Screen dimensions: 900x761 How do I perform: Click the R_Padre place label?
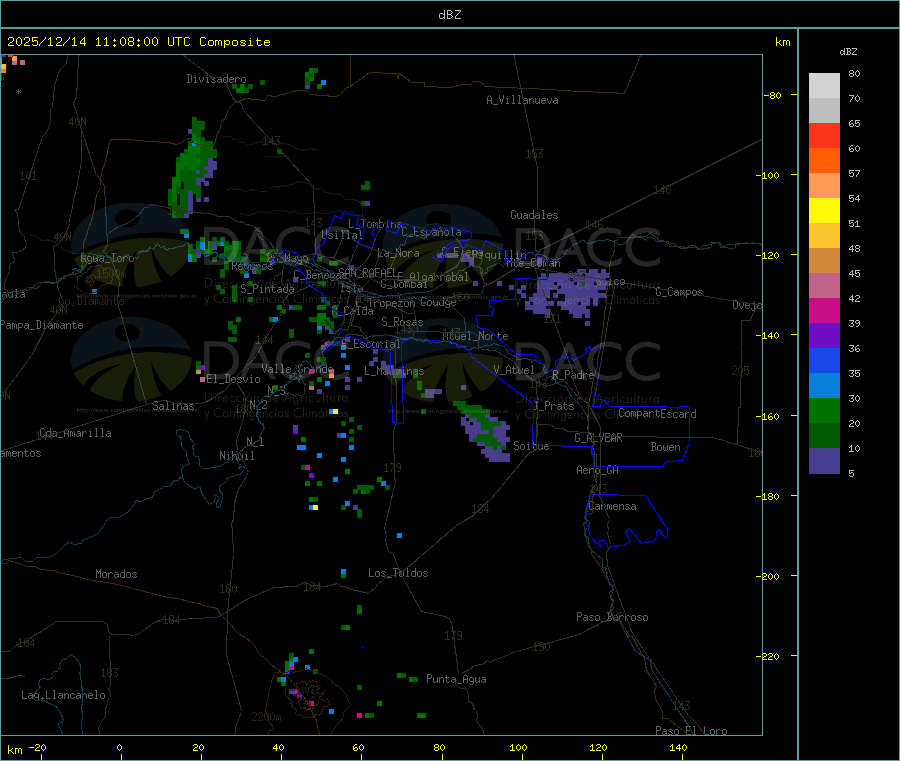click(x=573, y=375)
